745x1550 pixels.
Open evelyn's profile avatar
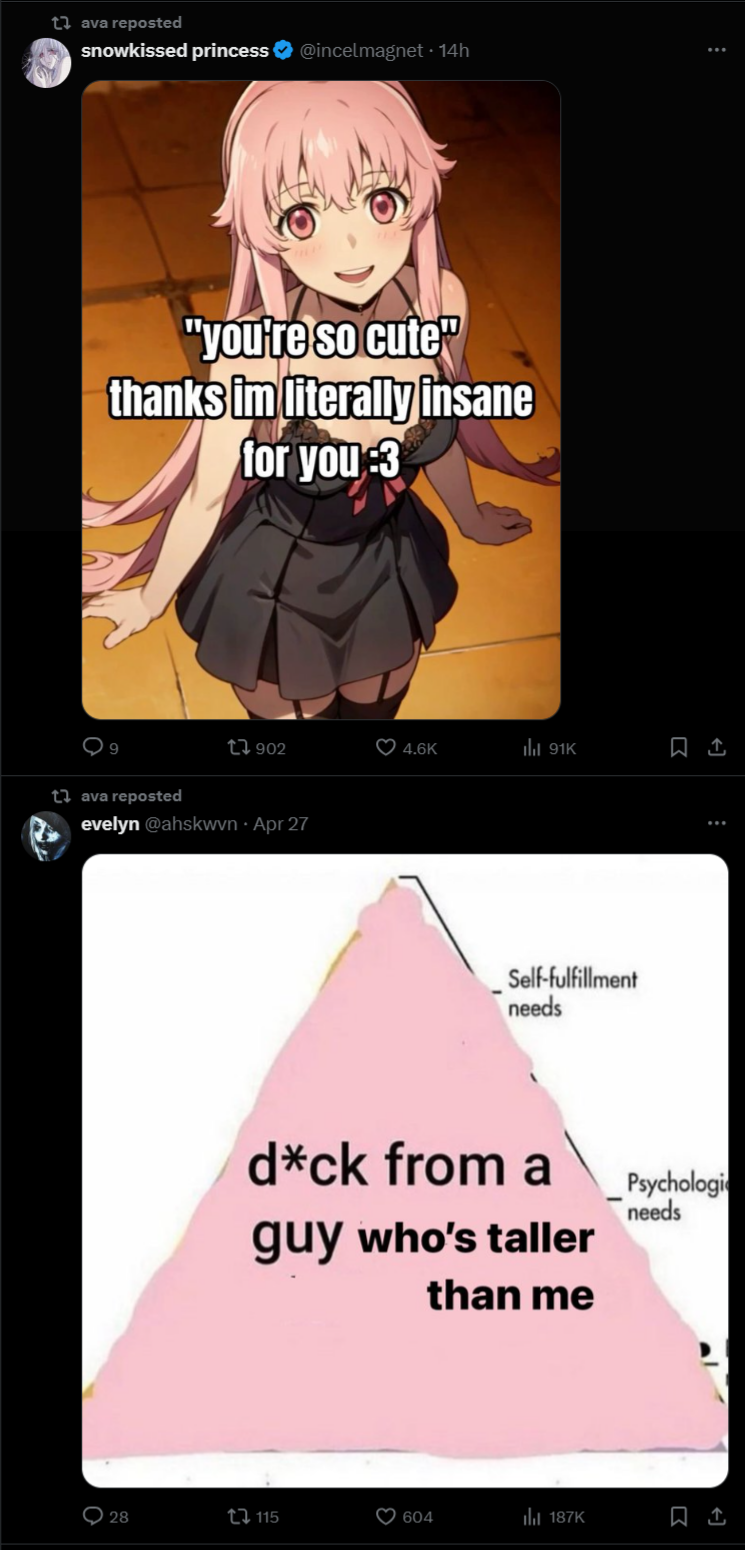(x=46, y=836)
